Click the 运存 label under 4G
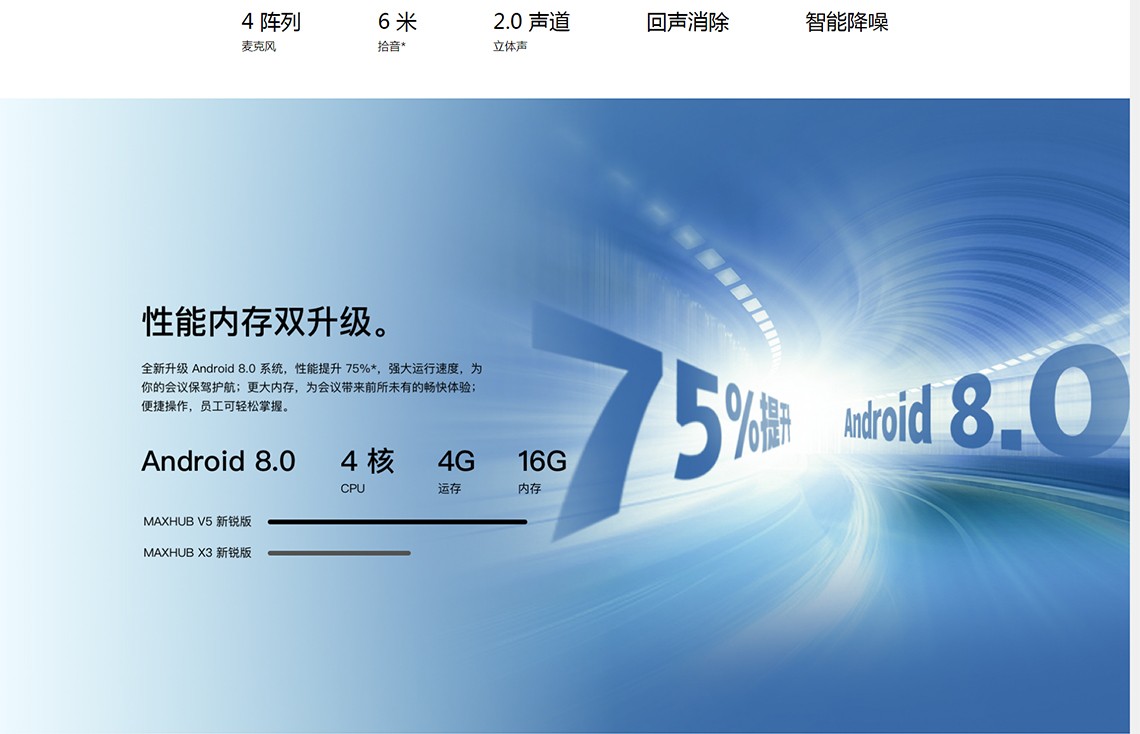Screen dimensions: 1140x734 click(x=449, y=489)
